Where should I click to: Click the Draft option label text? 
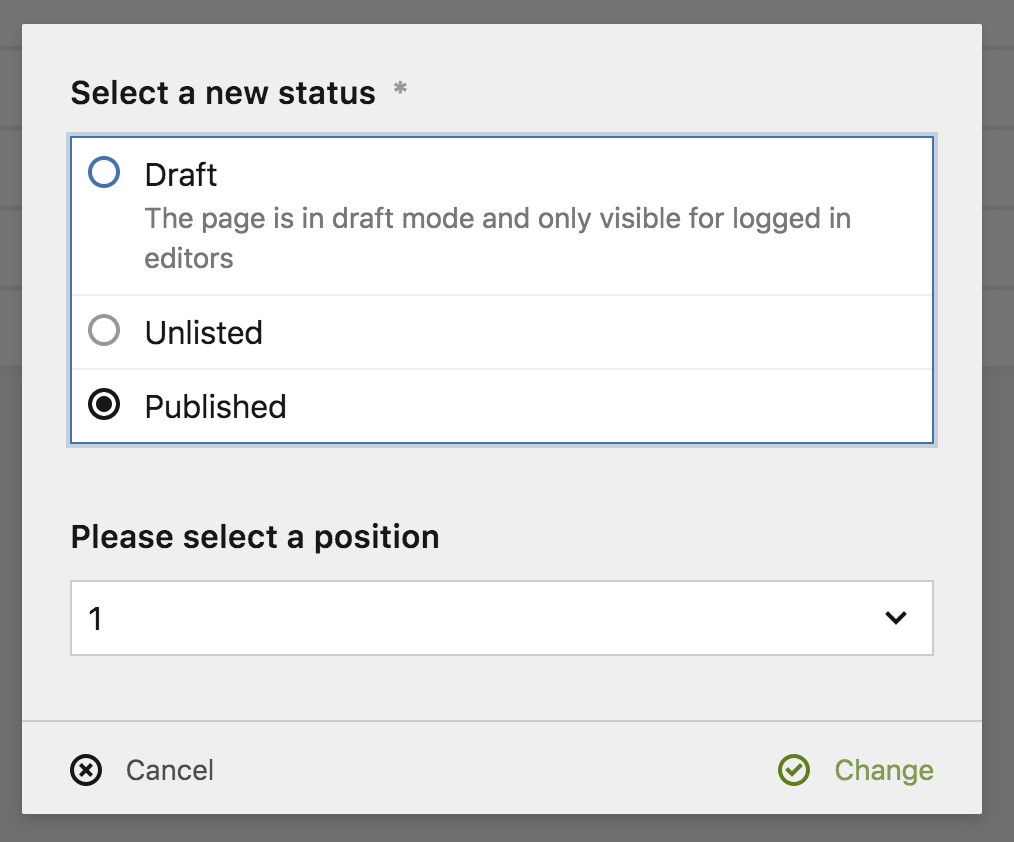(181, 175)
